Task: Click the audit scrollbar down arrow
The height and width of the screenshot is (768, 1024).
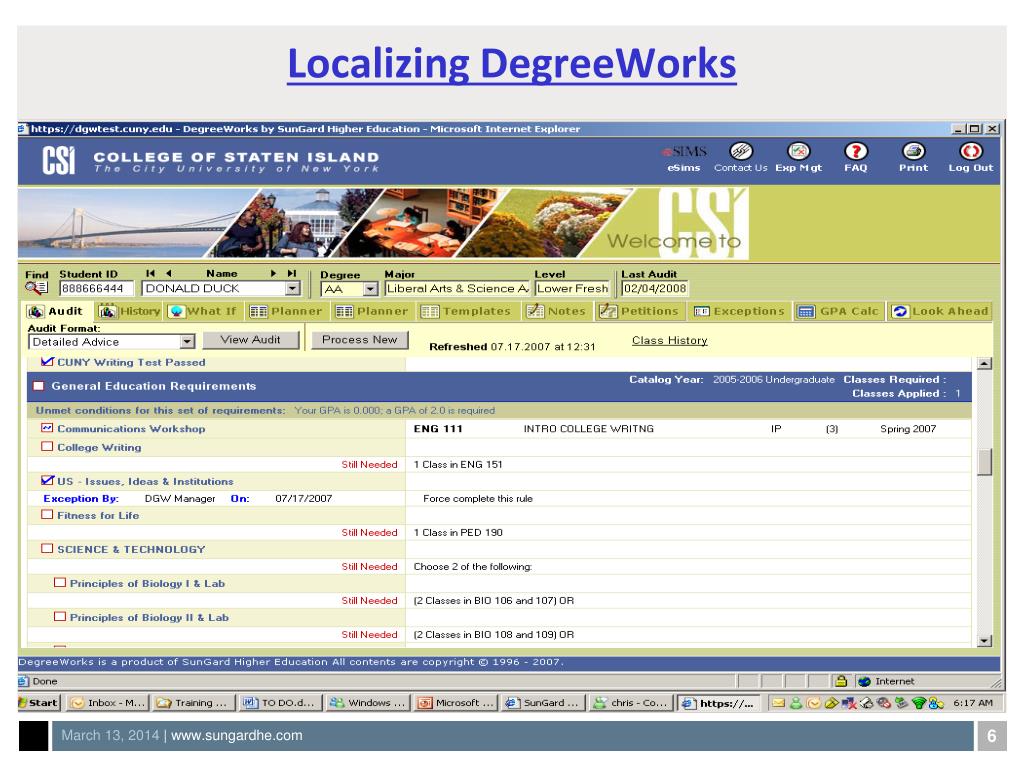Action: pos(985,641)
